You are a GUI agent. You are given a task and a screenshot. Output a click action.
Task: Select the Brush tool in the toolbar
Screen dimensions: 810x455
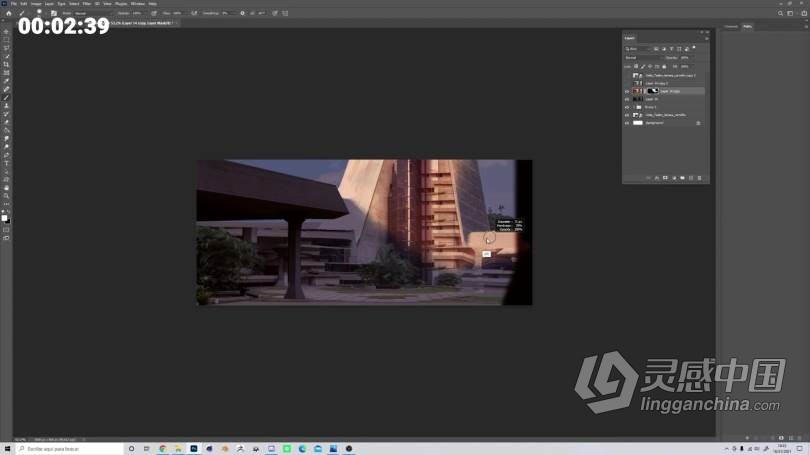coord(6,98)
